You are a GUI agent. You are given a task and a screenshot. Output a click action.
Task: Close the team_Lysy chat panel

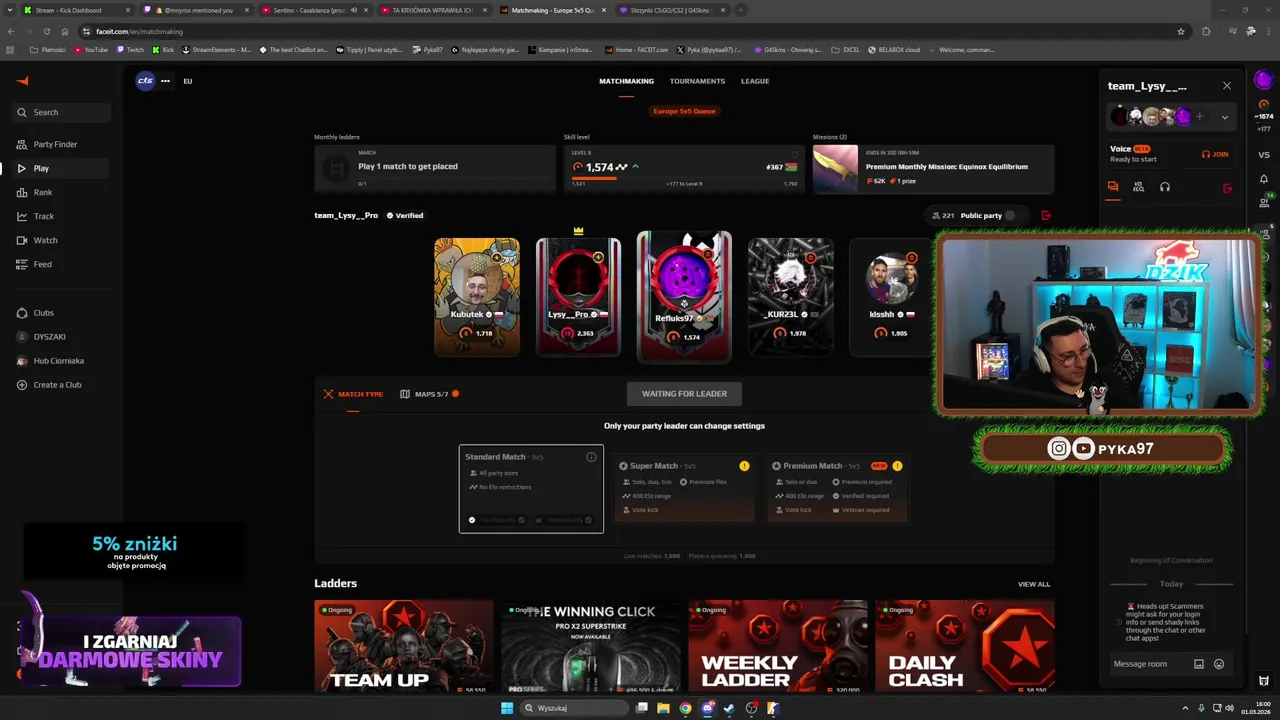coord(1227,86)
